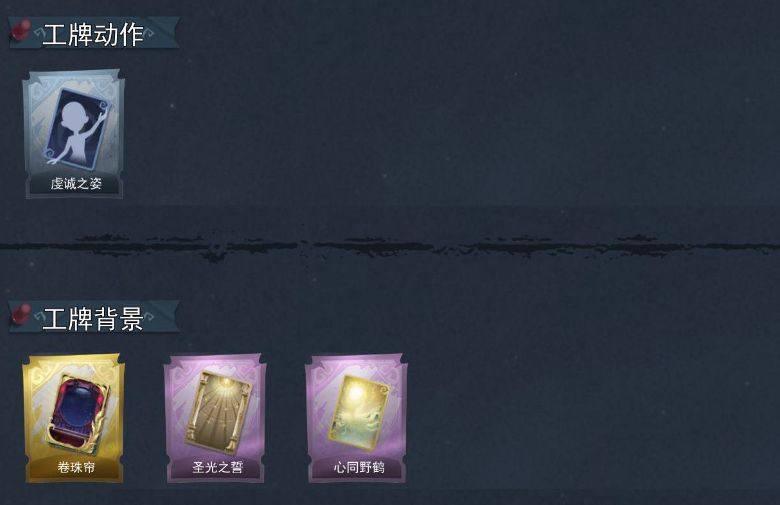
Task: Click the white silhouette figure card art
Action: coord(77,127)
